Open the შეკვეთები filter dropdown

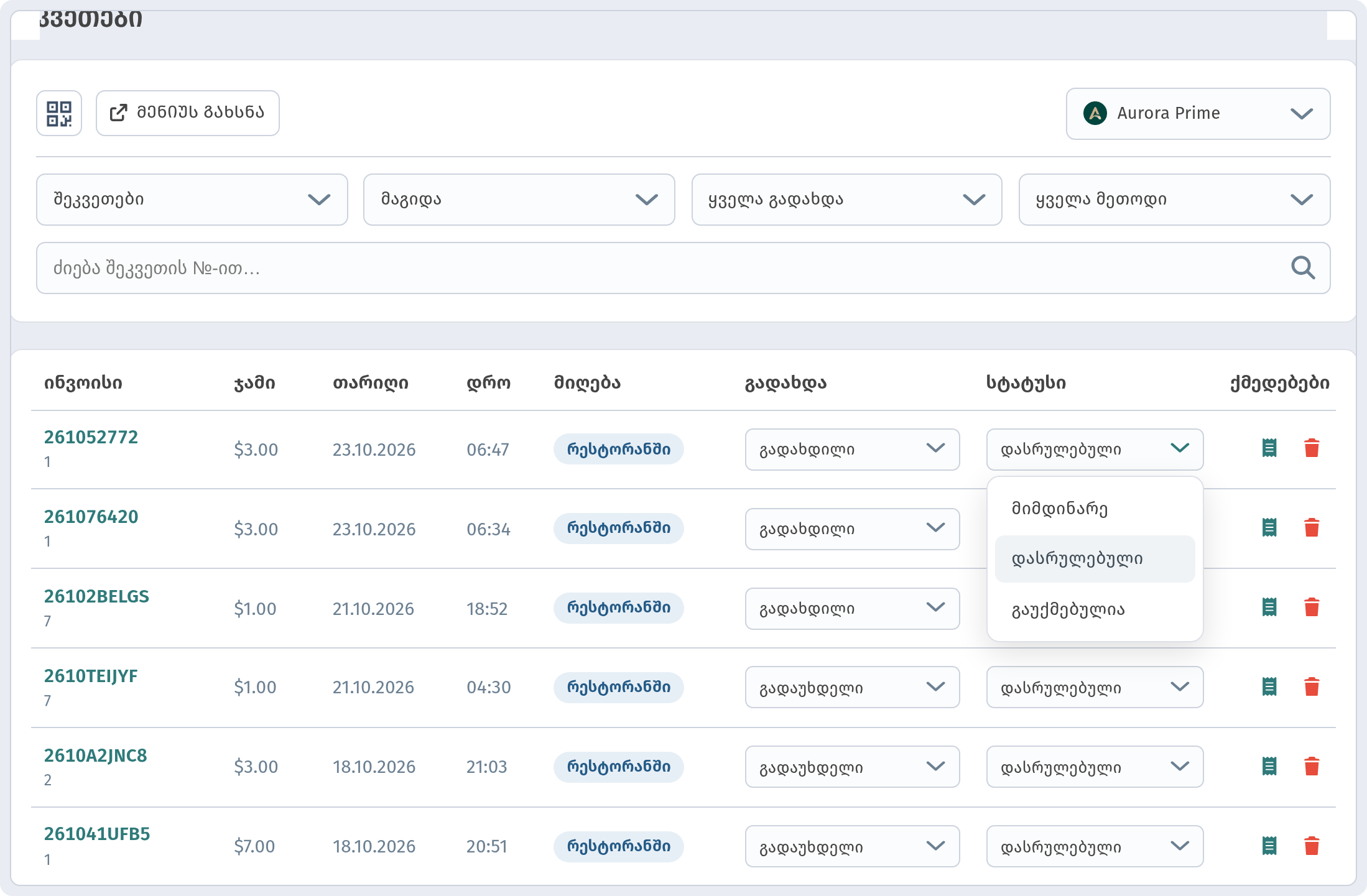click(192, 200)
